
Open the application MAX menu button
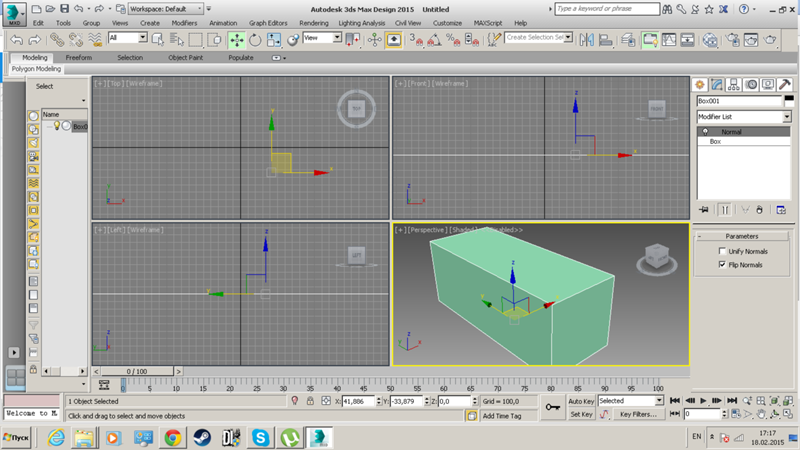[14, 14]
